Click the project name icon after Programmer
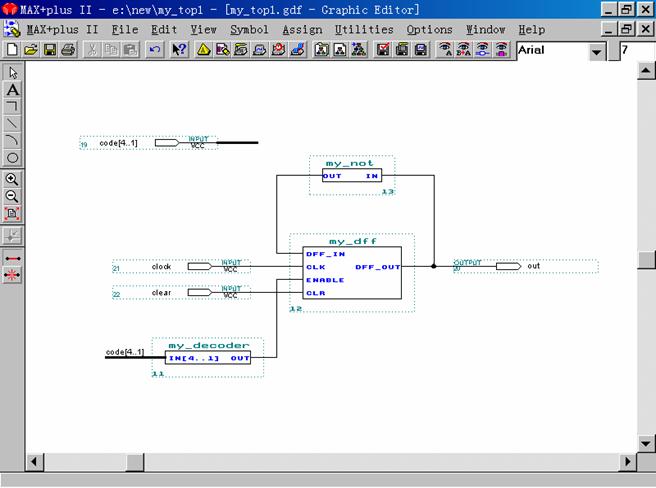The image size is (656, 488). 321,50
